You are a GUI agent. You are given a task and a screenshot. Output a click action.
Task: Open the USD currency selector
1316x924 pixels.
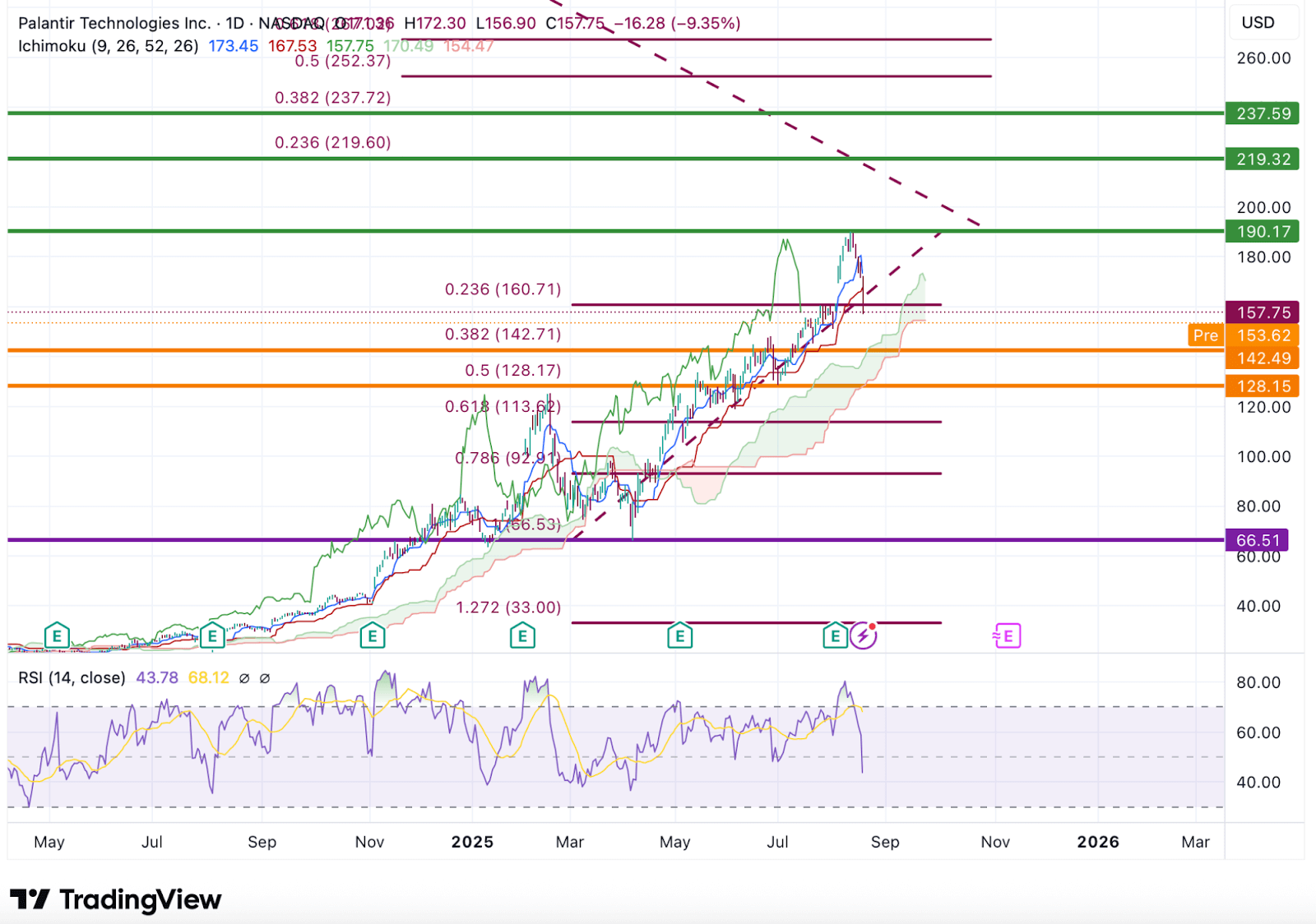click(1258, 23)
